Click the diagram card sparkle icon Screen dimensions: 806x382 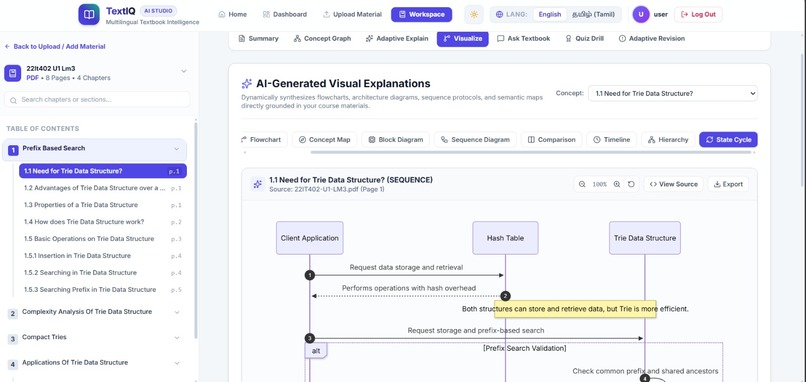[x=258, y=184]
